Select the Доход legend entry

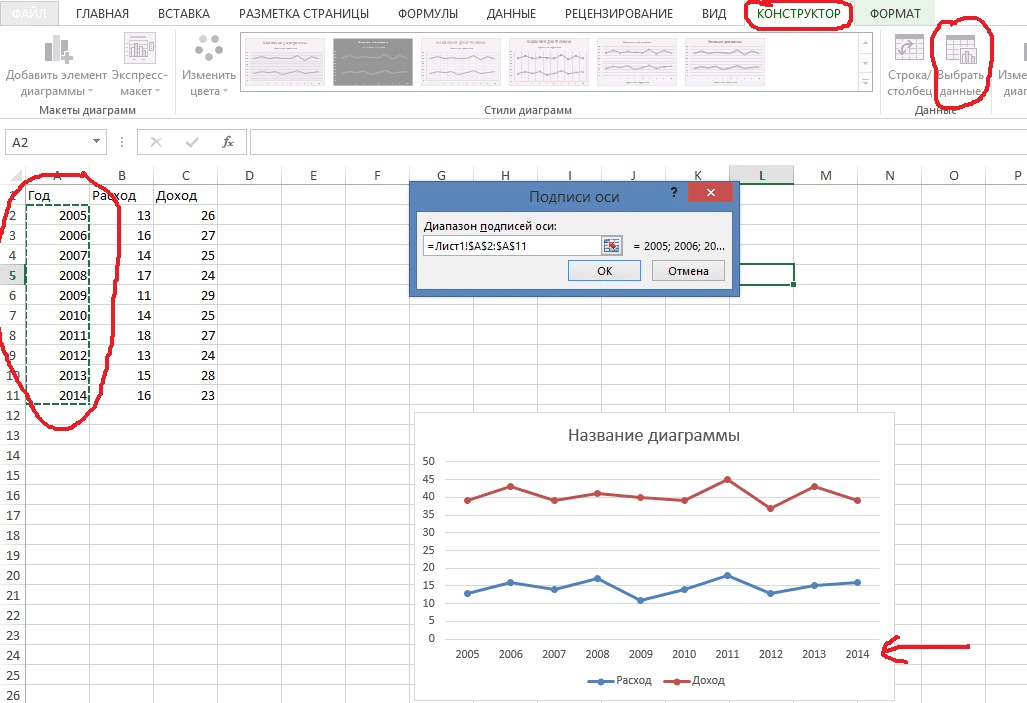click(694, 680)
